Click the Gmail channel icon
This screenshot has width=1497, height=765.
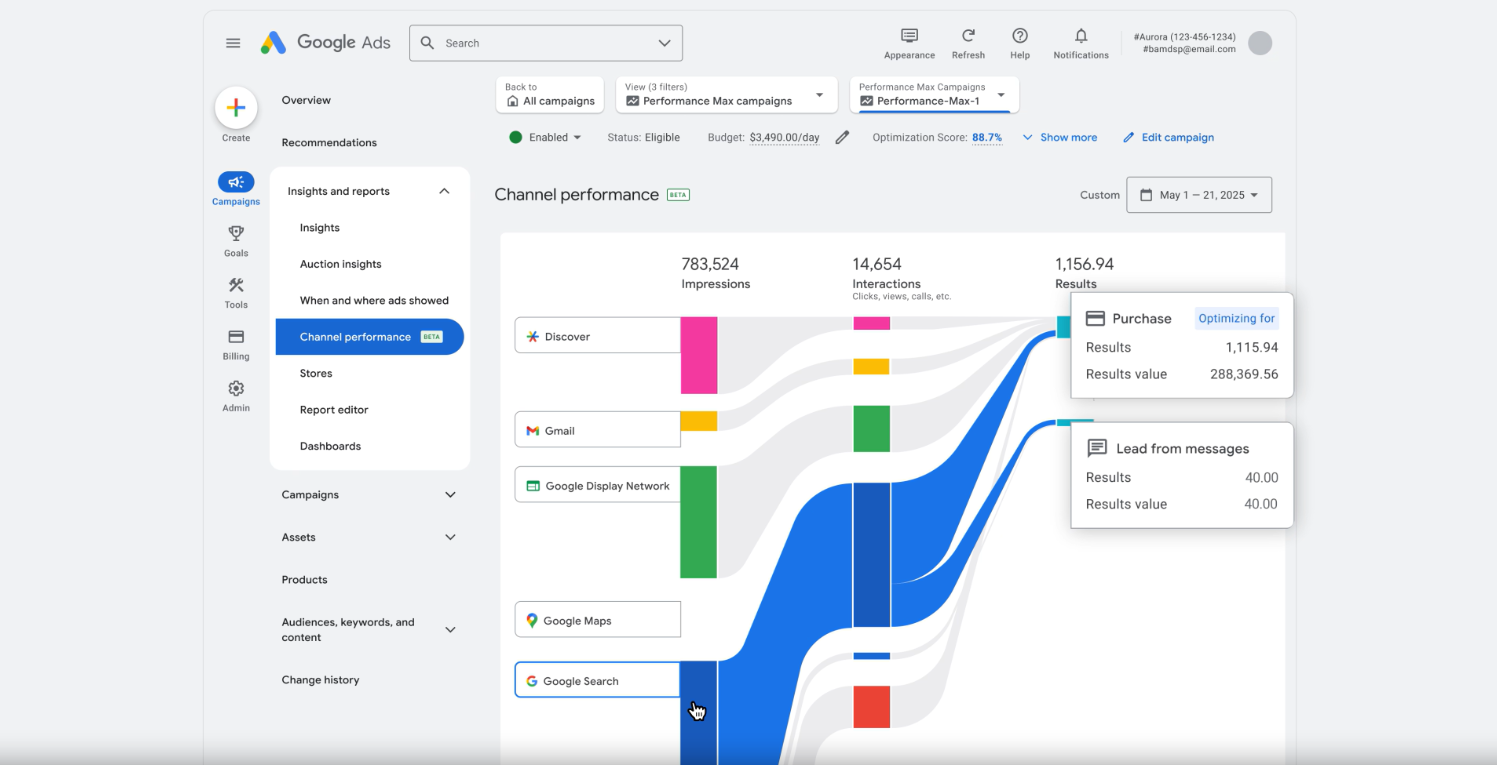tap(533, 431)
